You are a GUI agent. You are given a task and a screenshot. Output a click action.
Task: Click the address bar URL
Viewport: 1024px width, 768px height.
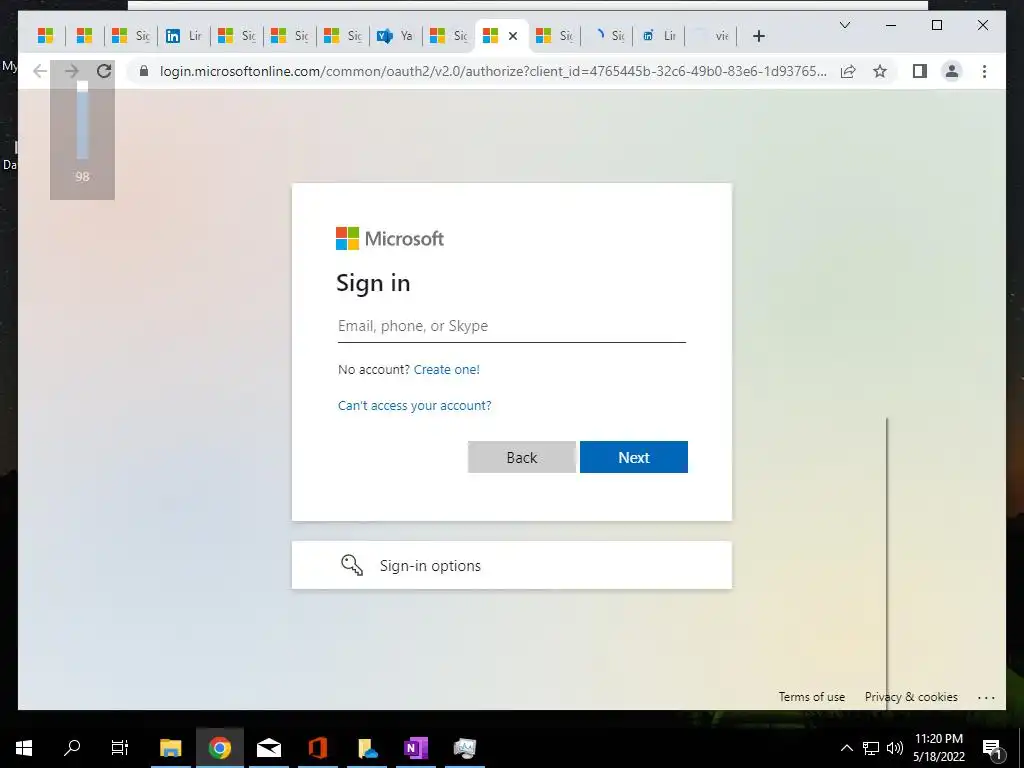click(x=493, y=71)
